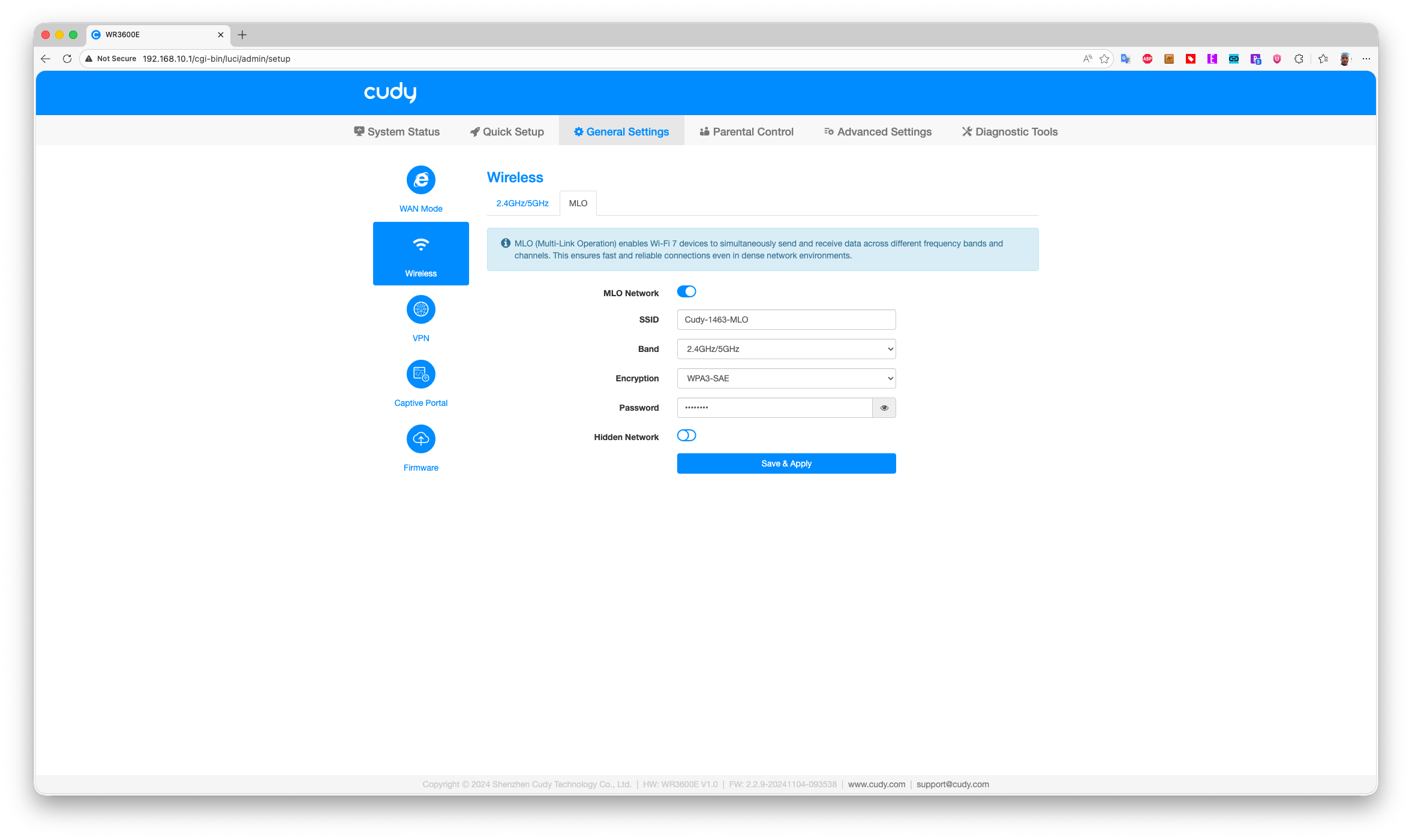The image size is (1412, 840).
Task: Open the Advanced Settings menu
Action: [878, 132]
